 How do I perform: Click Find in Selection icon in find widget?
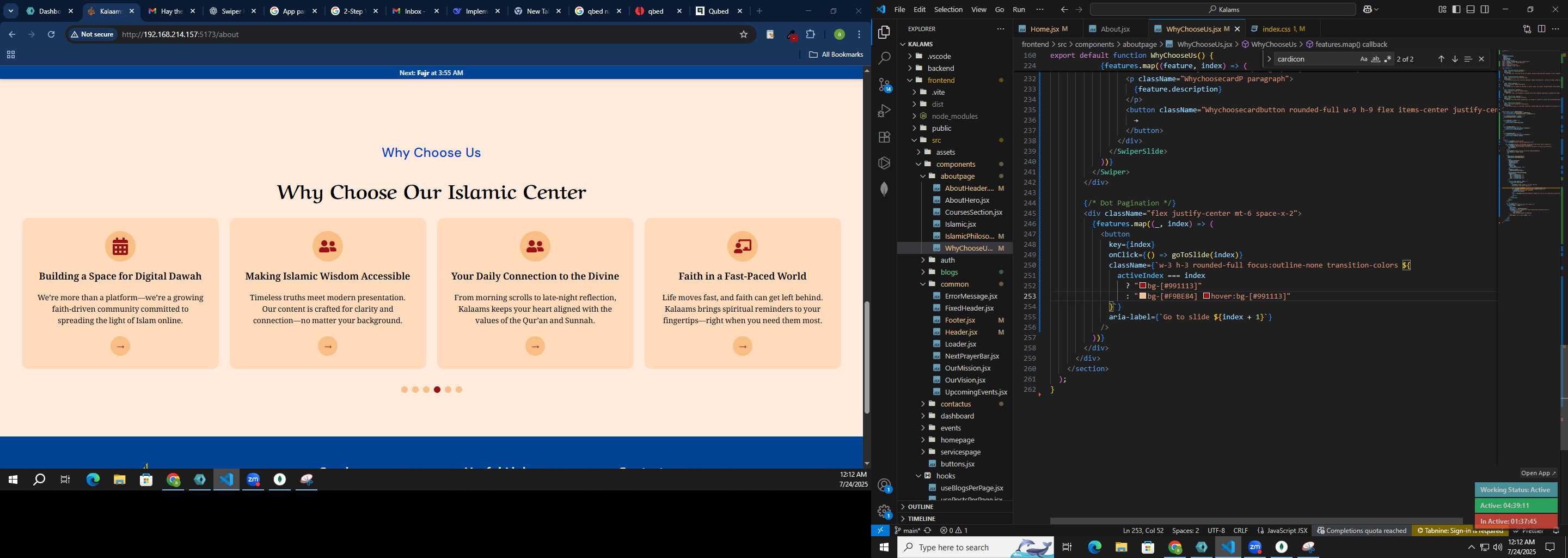1468,59
